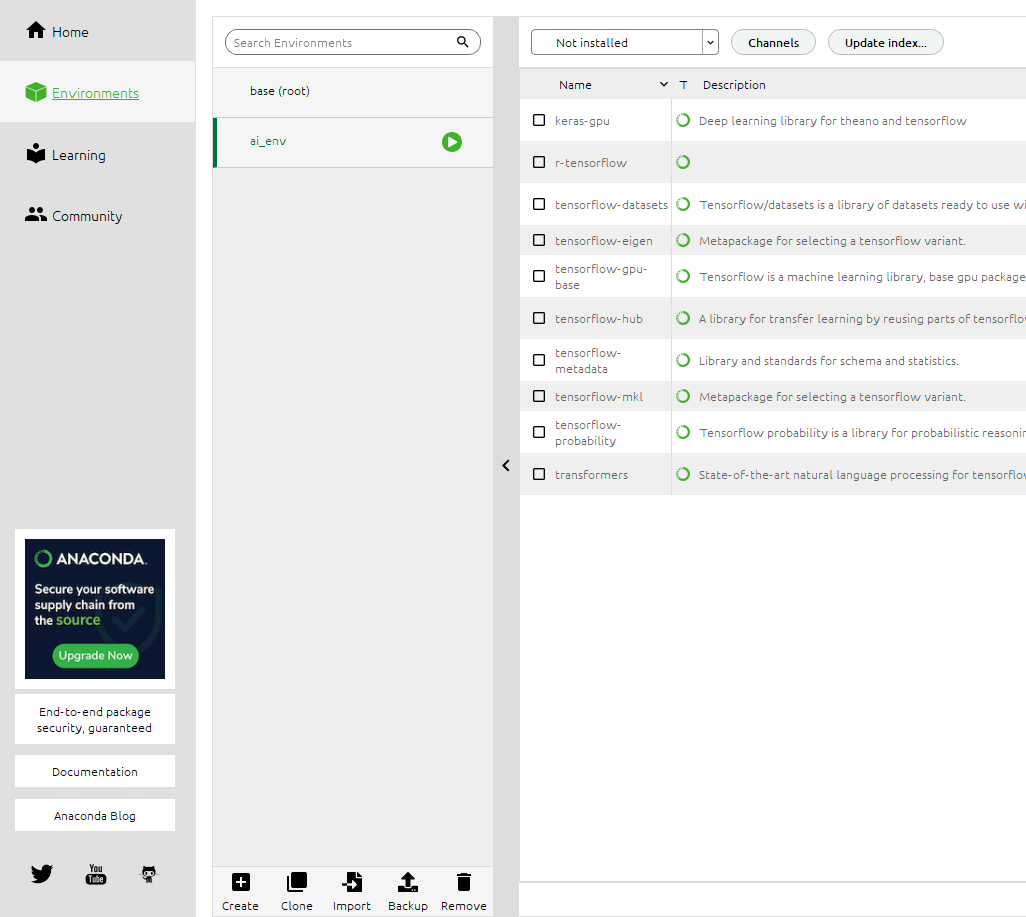Check the keras-gpu package checkbox
Viewport: 1026px width, 917px height.
[539, 120]
